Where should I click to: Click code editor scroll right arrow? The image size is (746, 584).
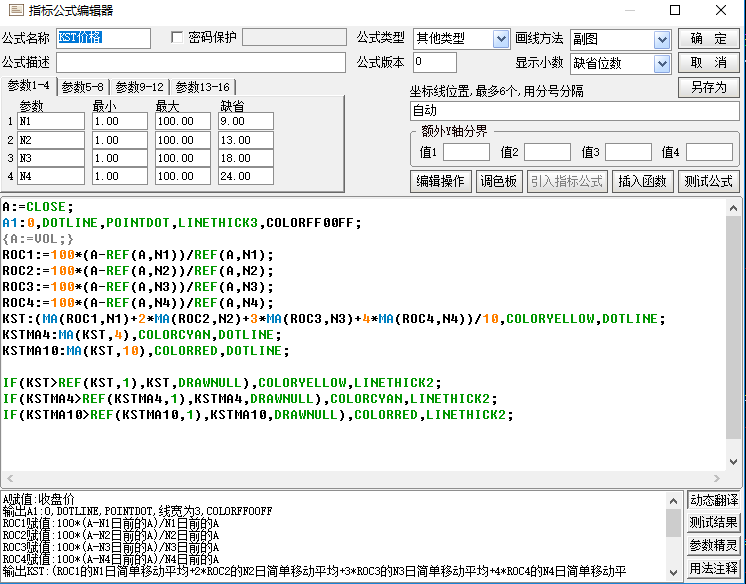click(717, 478)
